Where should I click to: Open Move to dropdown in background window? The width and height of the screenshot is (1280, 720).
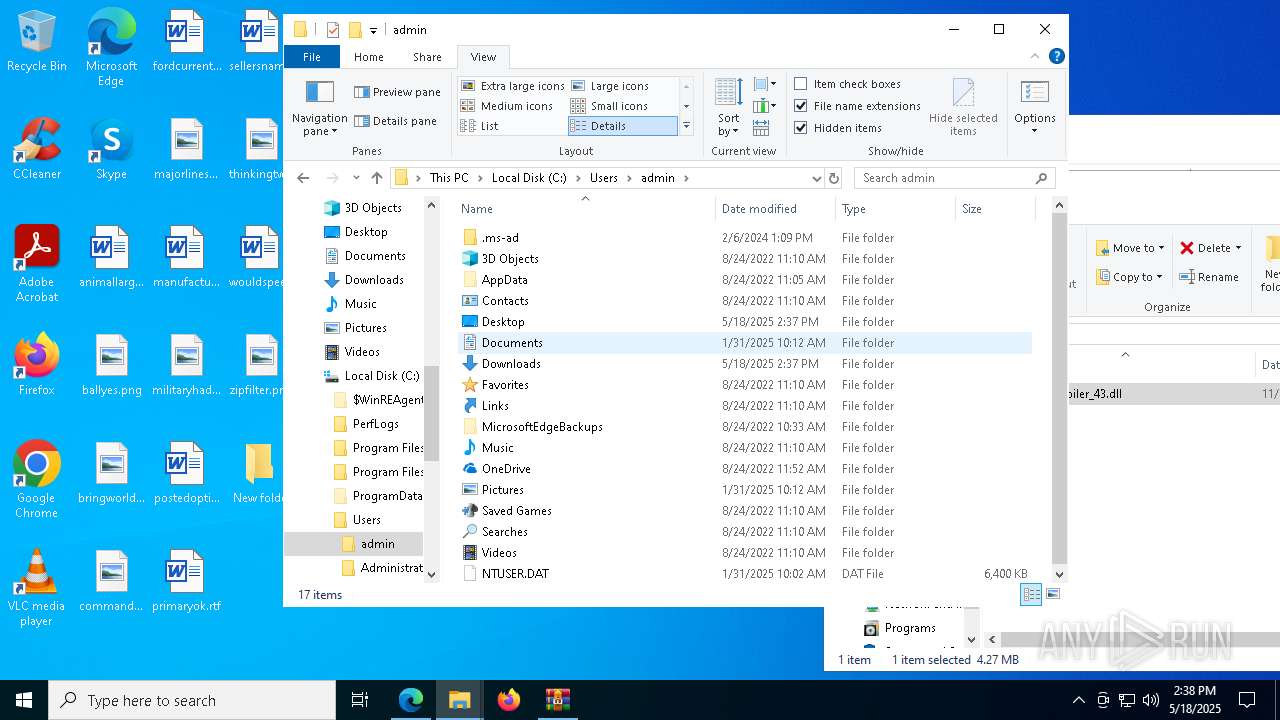[x=1130, y=248]
